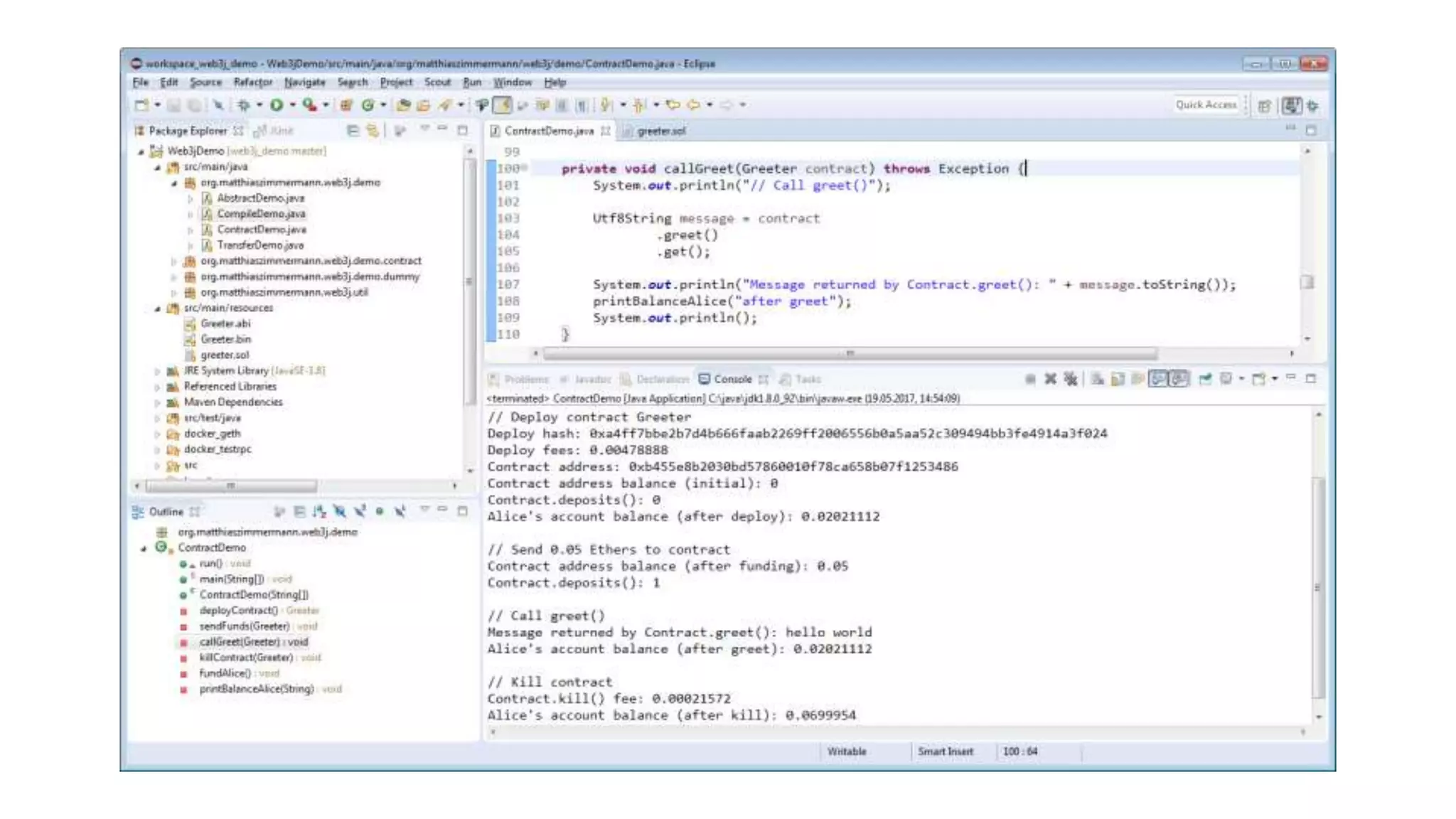Collapse the src/main/resources folder
The height and width of the screenshot is (819, 1456).
[157, 309]
